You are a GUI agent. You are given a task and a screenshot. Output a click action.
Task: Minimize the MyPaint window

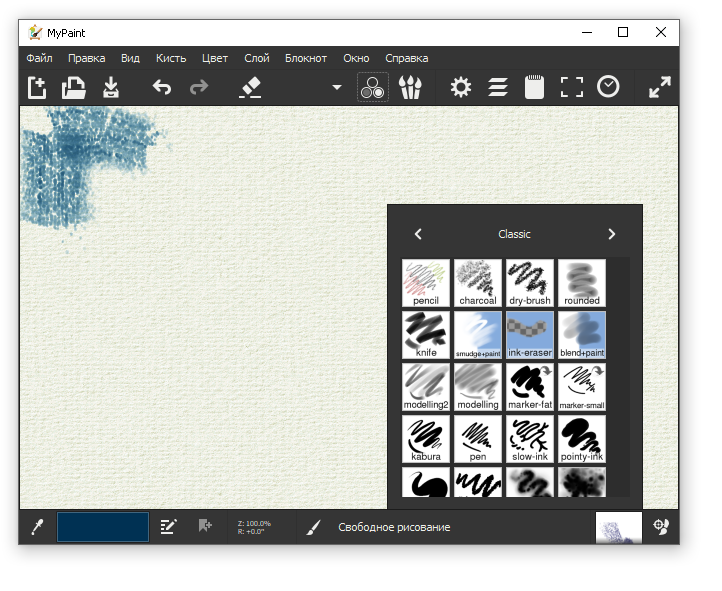tap(587, 32)
